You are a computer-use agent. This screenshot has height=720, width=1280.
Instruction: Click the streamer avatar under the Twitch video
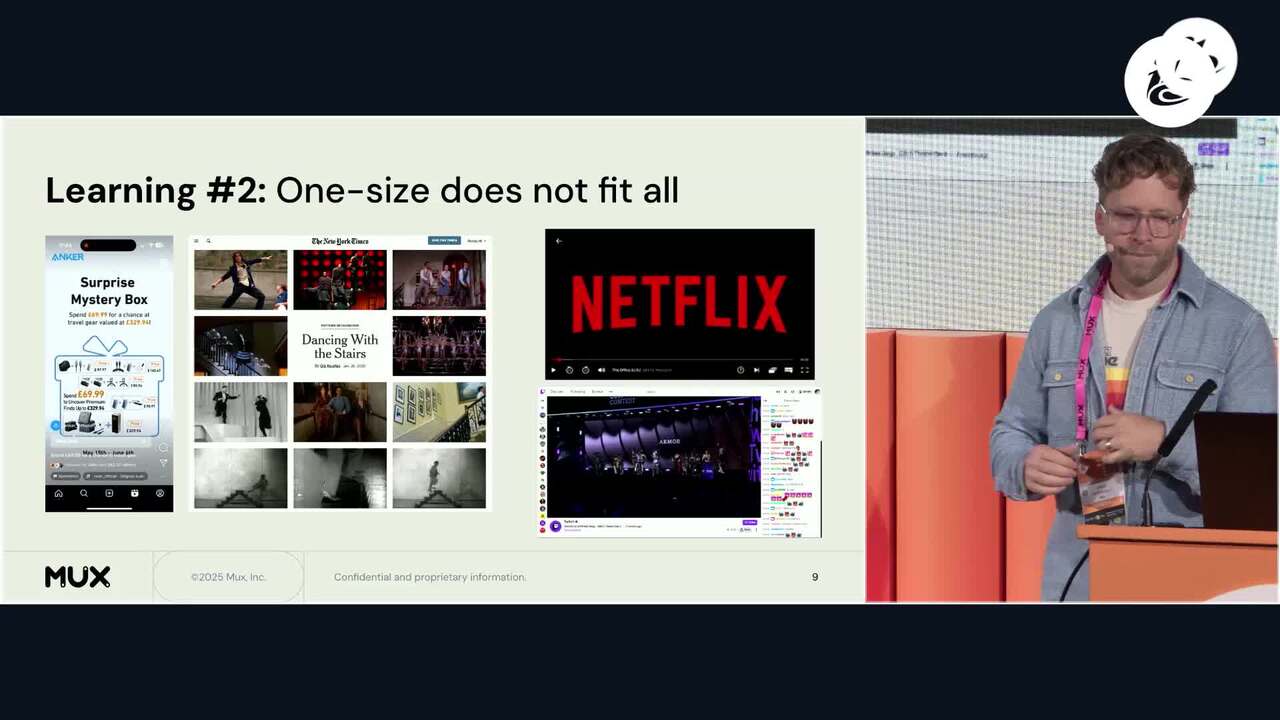point(555,526)
